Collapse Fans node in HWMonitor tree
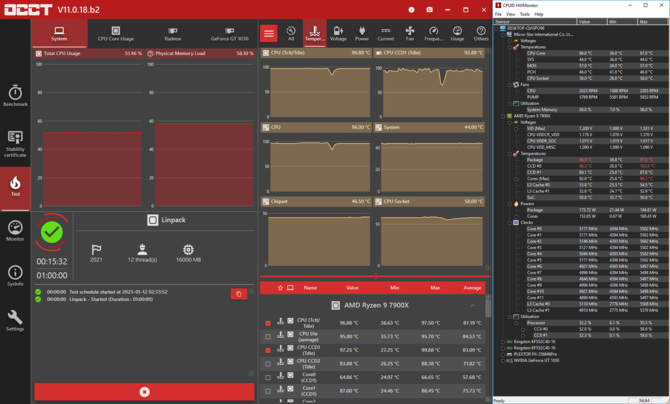670x404 pixels. pos(509,85)
